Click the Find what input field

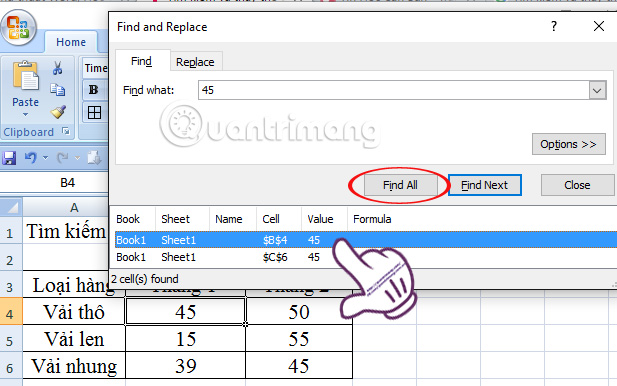(x=393, y=90)
